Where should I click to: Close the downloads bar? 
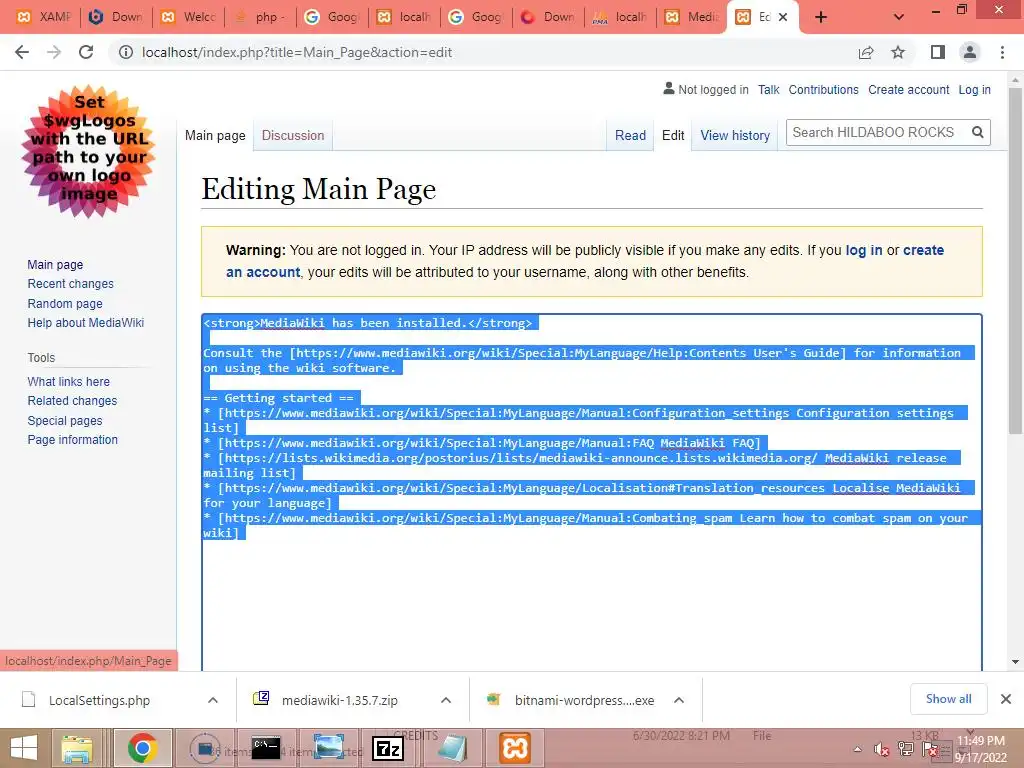click(x=1006, y=699)
